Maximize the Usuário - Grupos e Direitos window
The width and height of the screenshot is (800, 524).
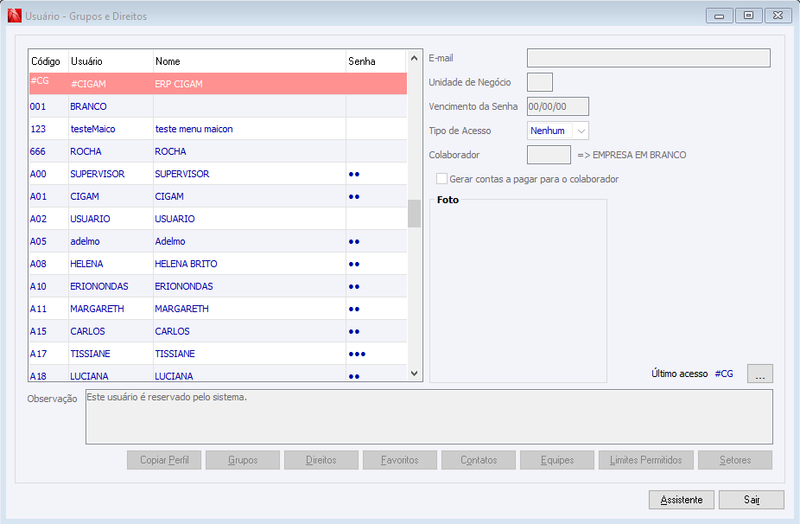[x=748, y=16]
